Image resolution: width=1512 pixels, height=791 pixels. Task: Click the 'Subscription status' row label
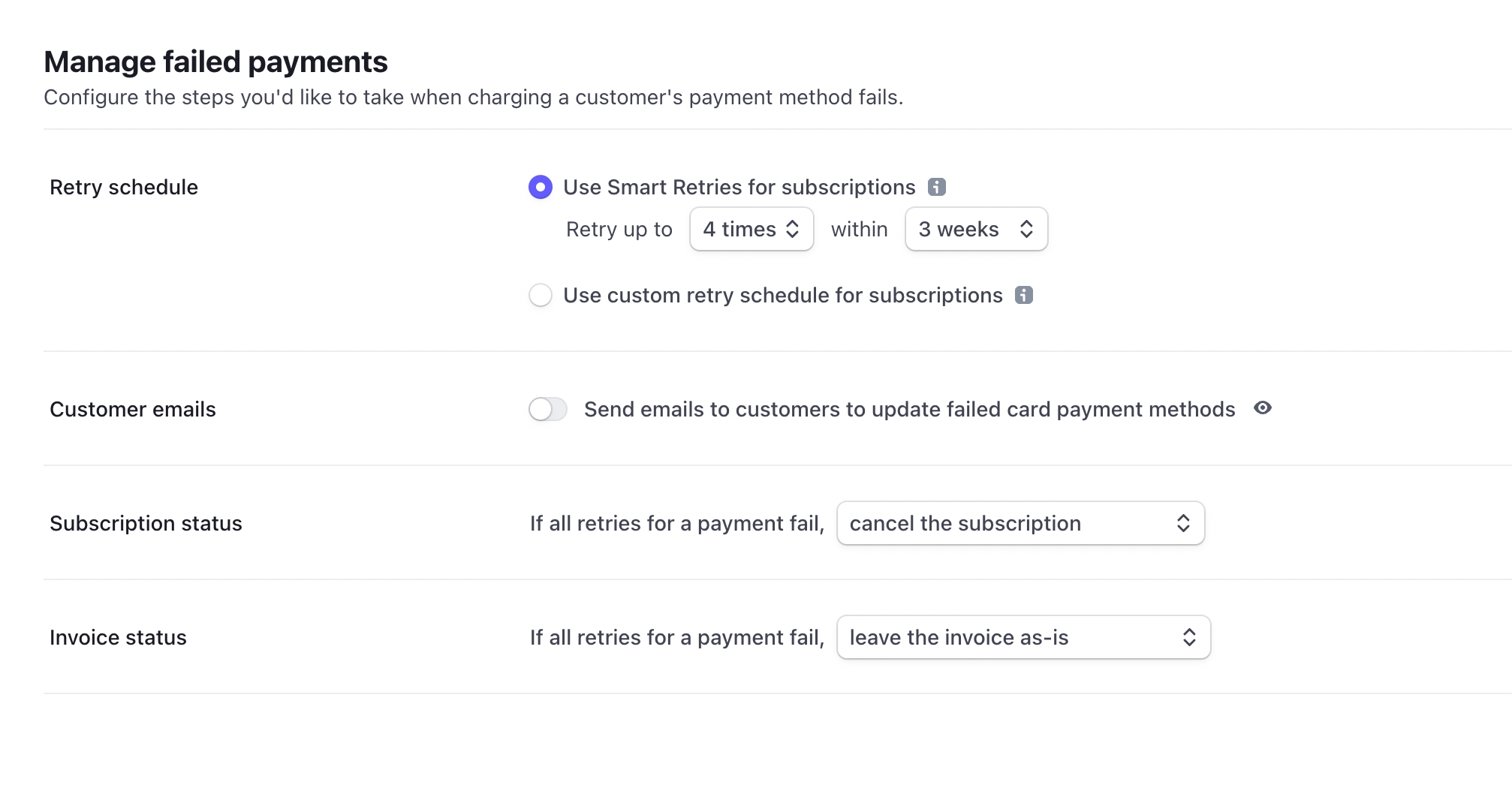click(146, 523)
